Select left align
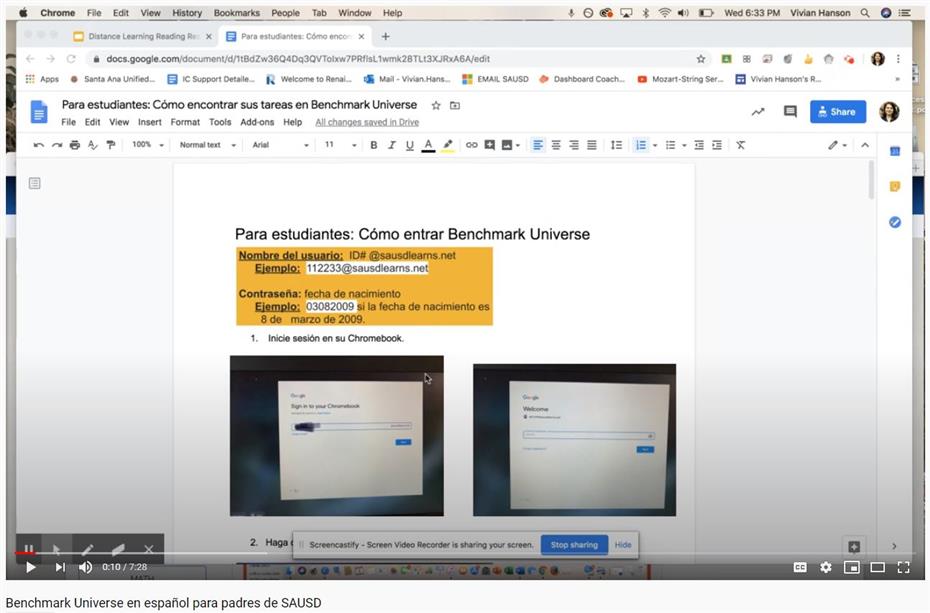Viewport: 930px width, 613px height. 538,145
